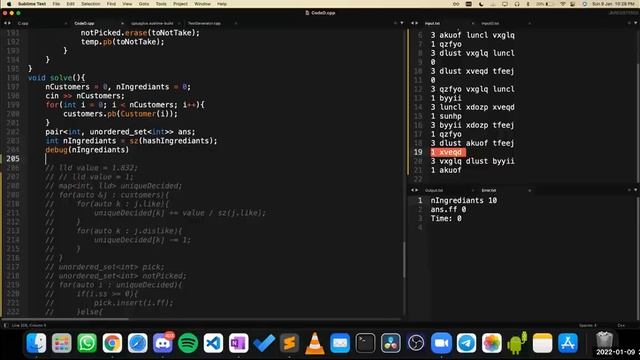Screen dimensions: 640x360
Task: Launch Spotify from the dock
Action: tap(188, 343)
